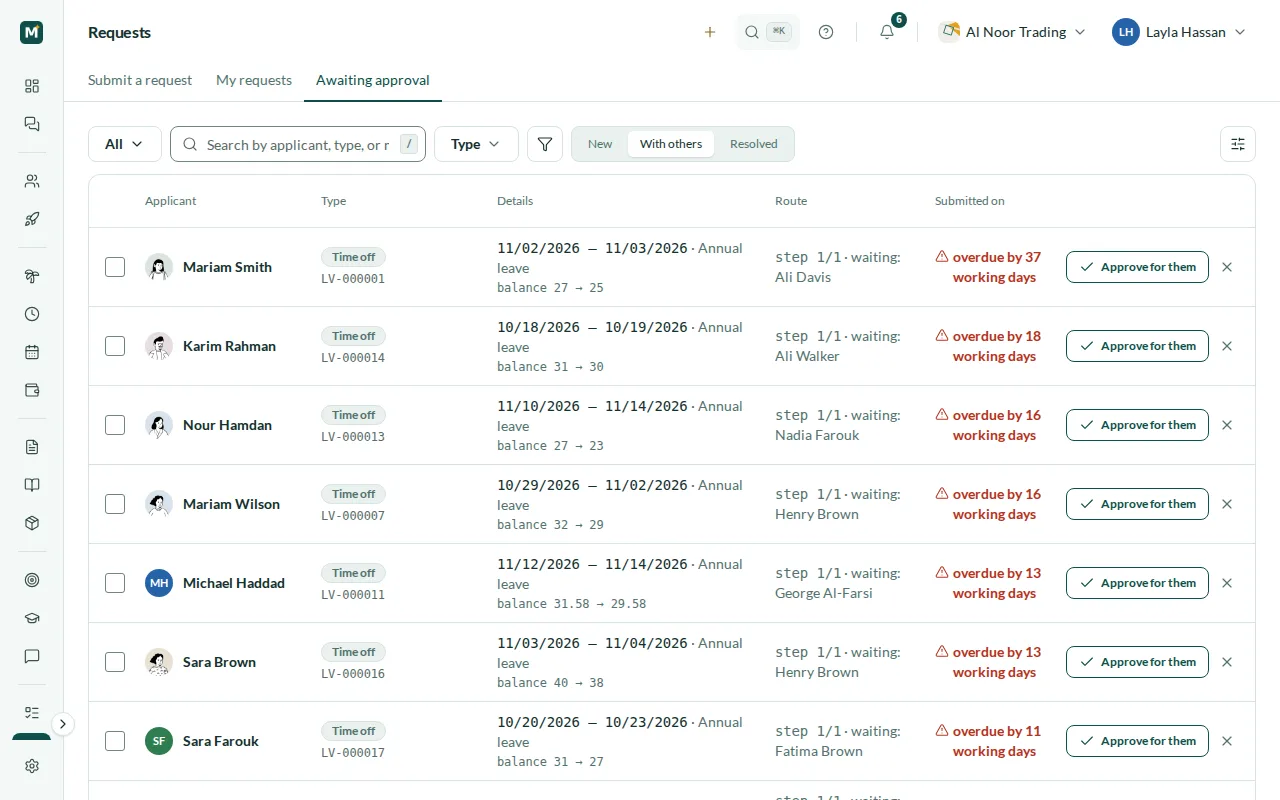The width and height of the screenshot is (1280, 800).
Task: Focus the search by applicant field
Action: pos(298,144)
